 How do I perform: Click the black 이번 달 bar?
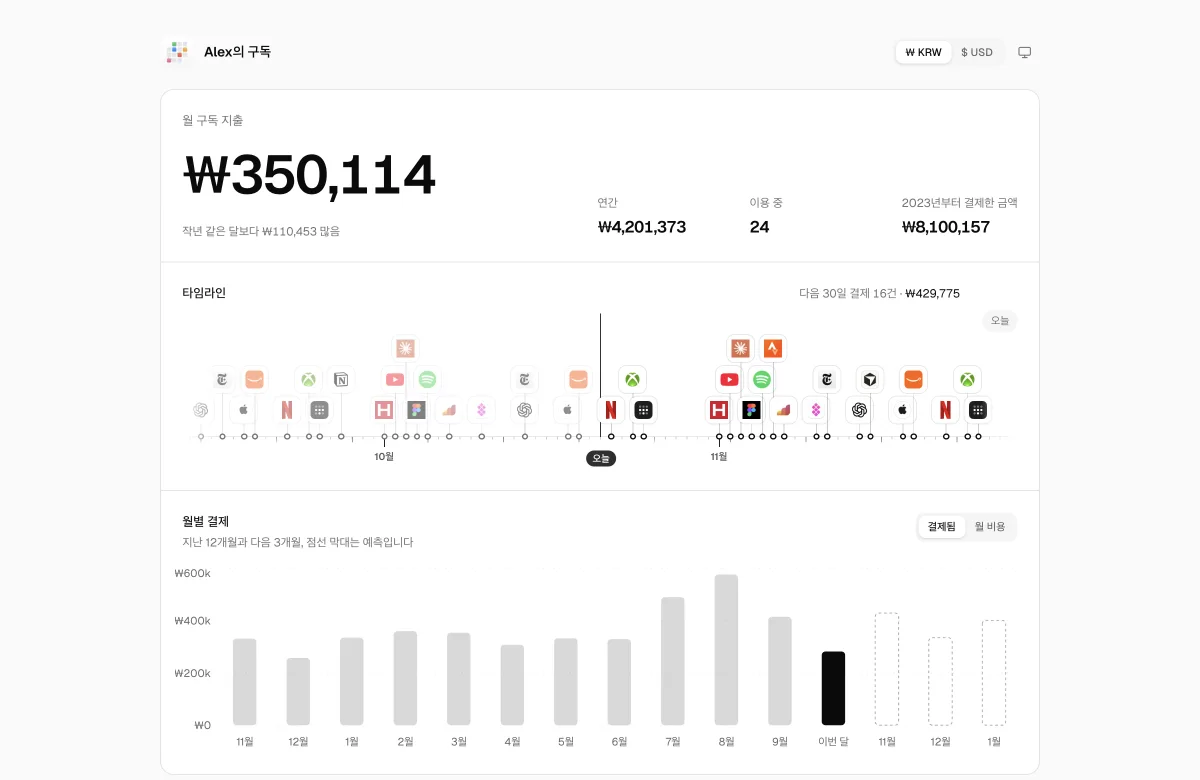(833, 688)
